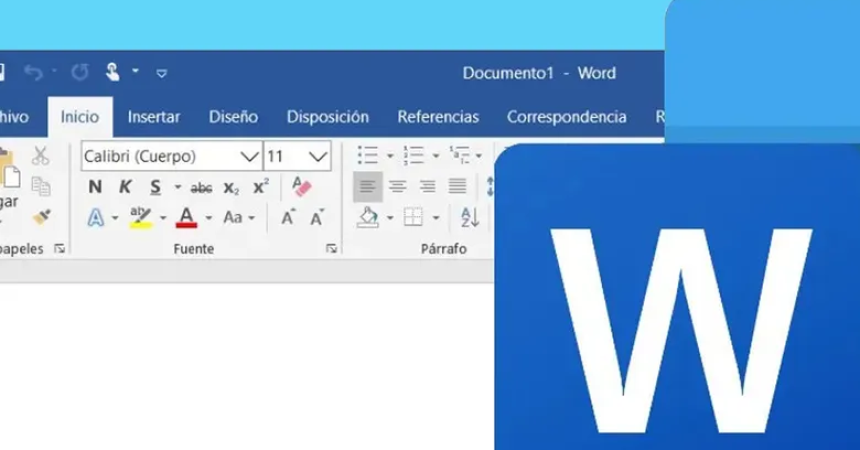The height and width of the screenshot is (450, 860).
Task: Apply the red font color swatch
Action: (x=186, y=217)
